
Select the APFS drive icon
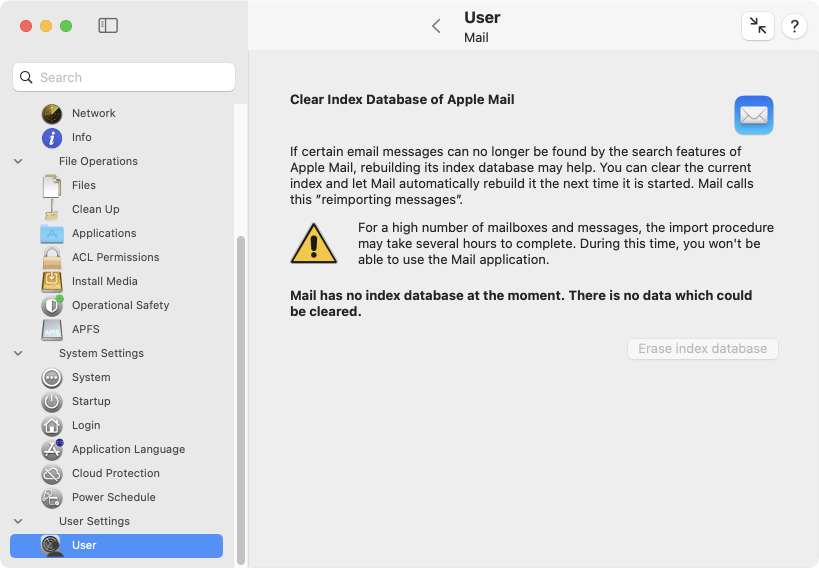pyautogui.click(x=52, y=330)
